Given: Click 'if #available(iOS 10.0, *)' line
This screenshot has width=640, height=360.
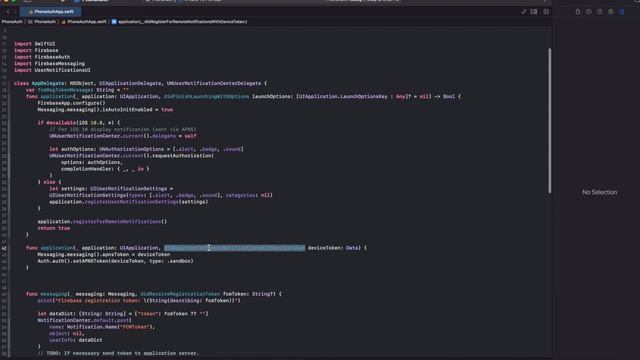Looking at the screenshot, I should pos(79,122).
